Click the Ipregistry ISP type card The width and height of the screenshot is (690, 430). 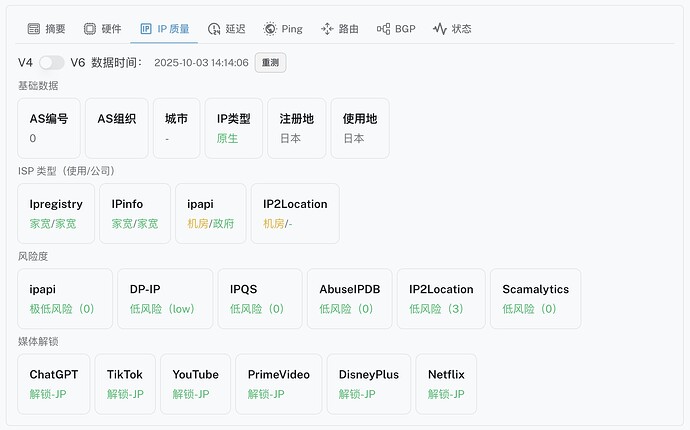pos(56,213)
